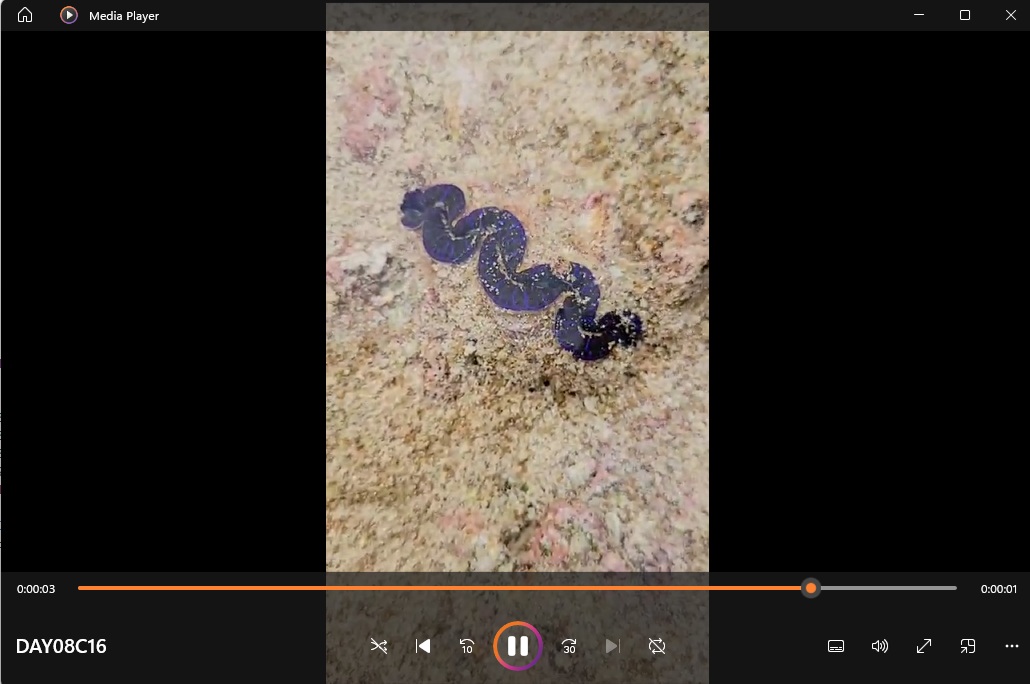
Task: Open the volume control
Action: pyautogui.click(x=880, y=646)
